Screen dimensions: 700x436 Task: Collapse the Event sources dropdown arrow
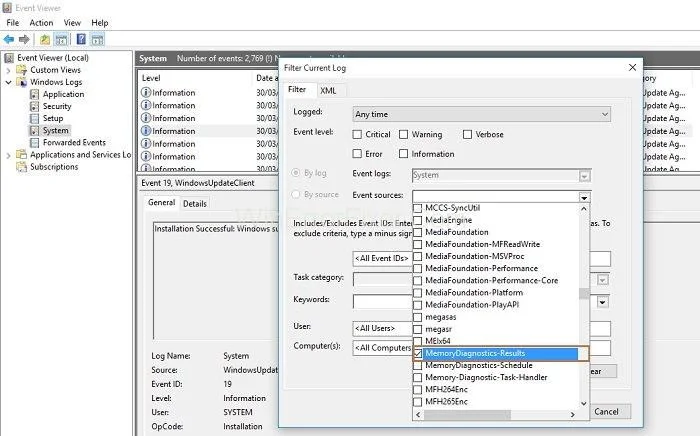tap(584, 197)
